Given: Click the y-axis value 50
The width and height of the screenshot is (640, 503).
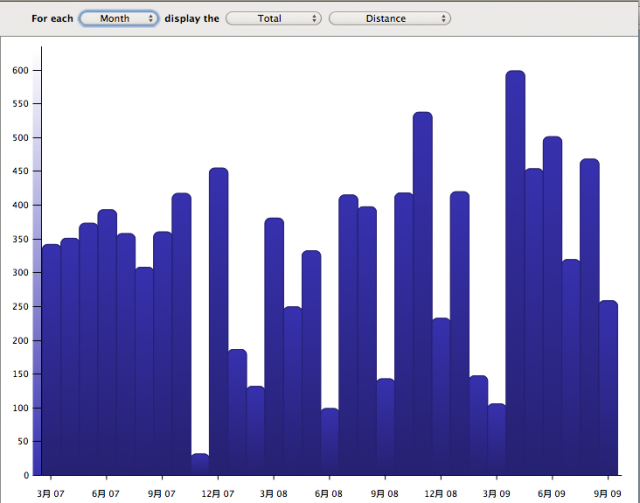Looking at the screenshot, I should point(24,441).
